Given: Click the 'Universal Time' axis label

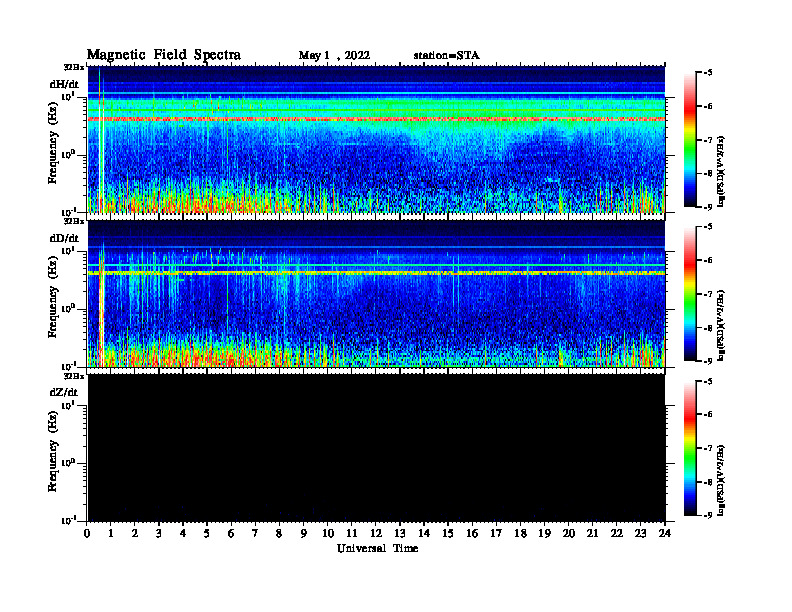Looking at the screenshot, I should pos(377,548).
